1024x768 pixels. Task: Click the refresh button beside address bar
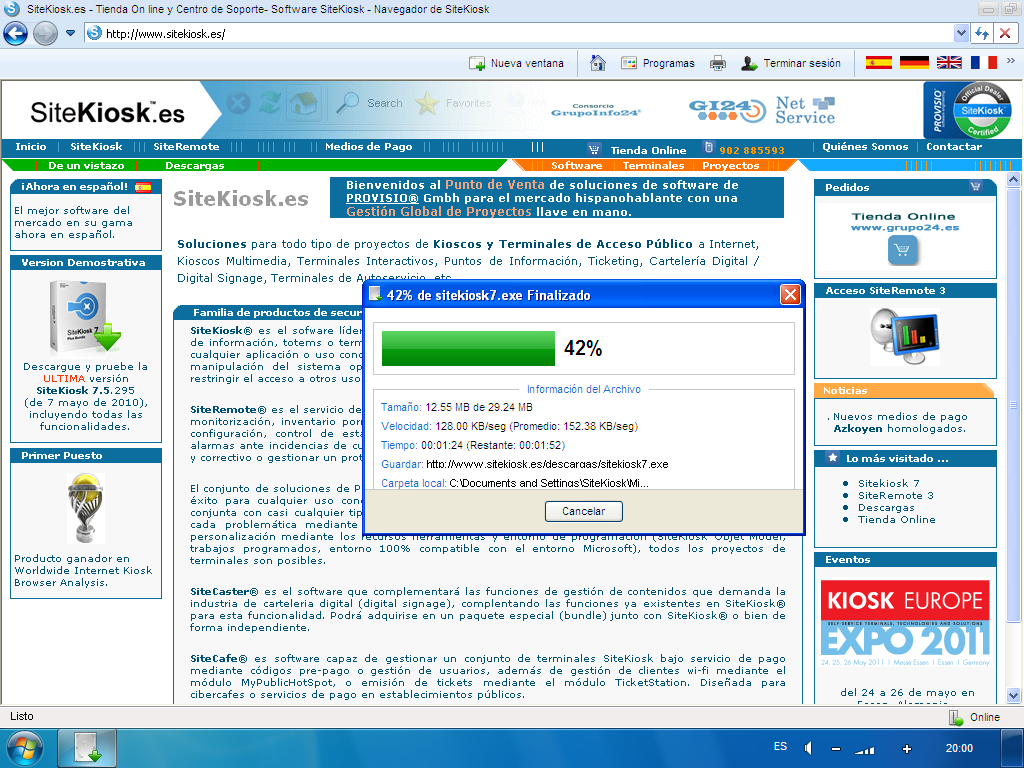[x=982, y=33]
